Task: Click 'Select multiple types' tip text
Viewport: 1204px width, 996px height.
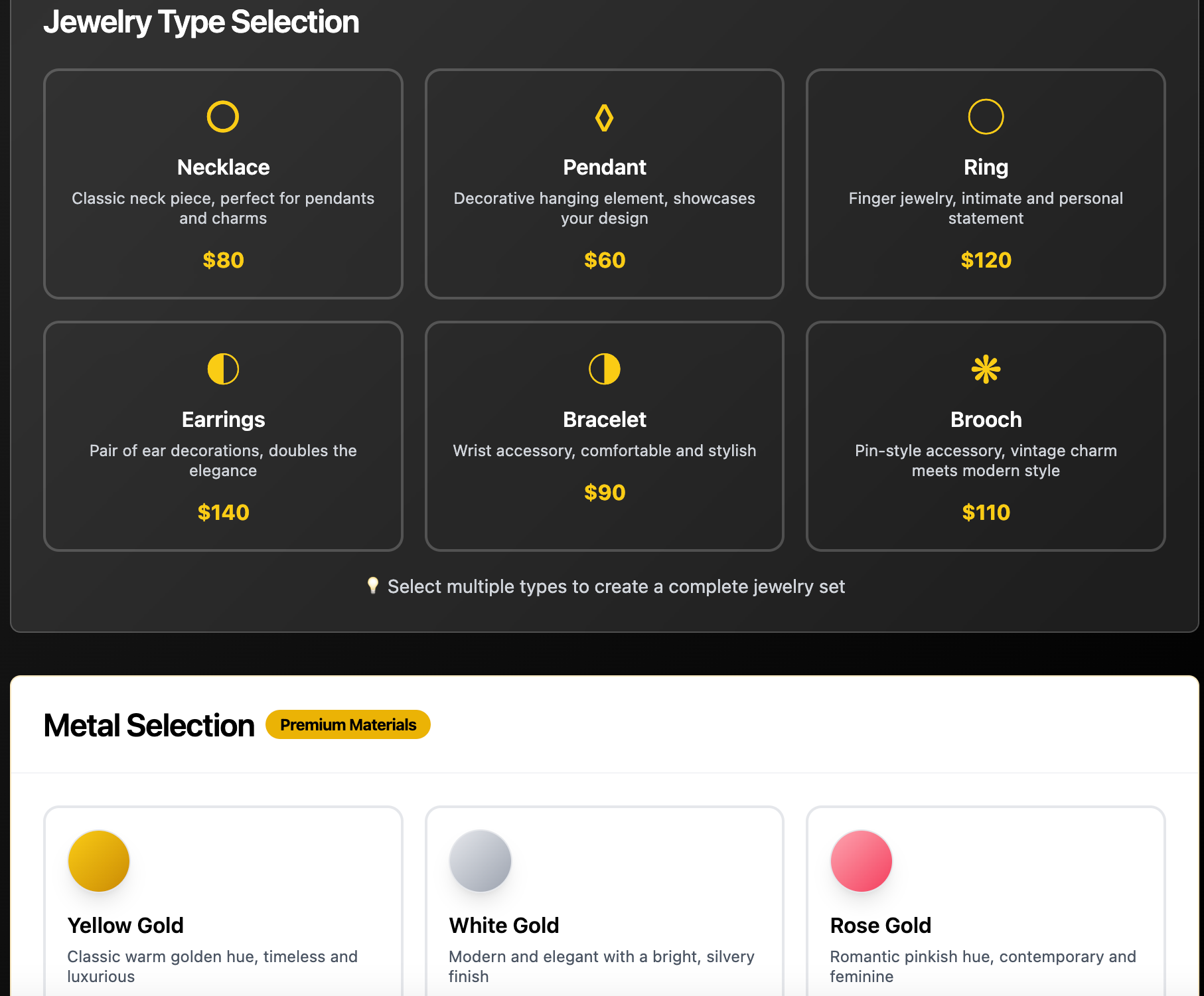Action: pos(616,587)
